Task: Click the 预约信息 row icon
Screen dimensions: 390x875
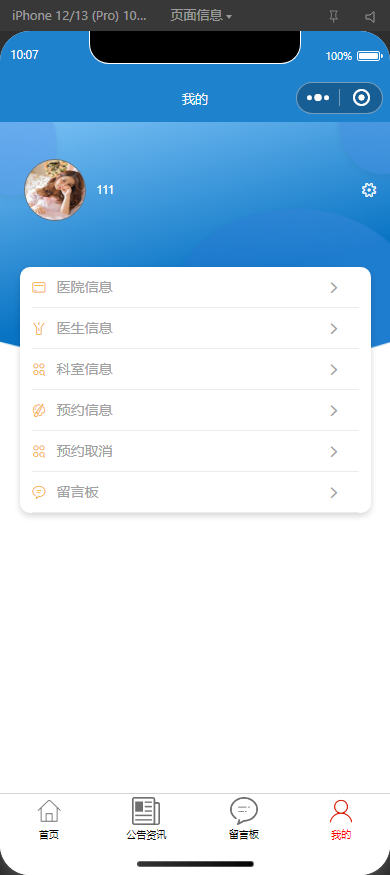Action: pyautogui.click(x=39, y=411)
